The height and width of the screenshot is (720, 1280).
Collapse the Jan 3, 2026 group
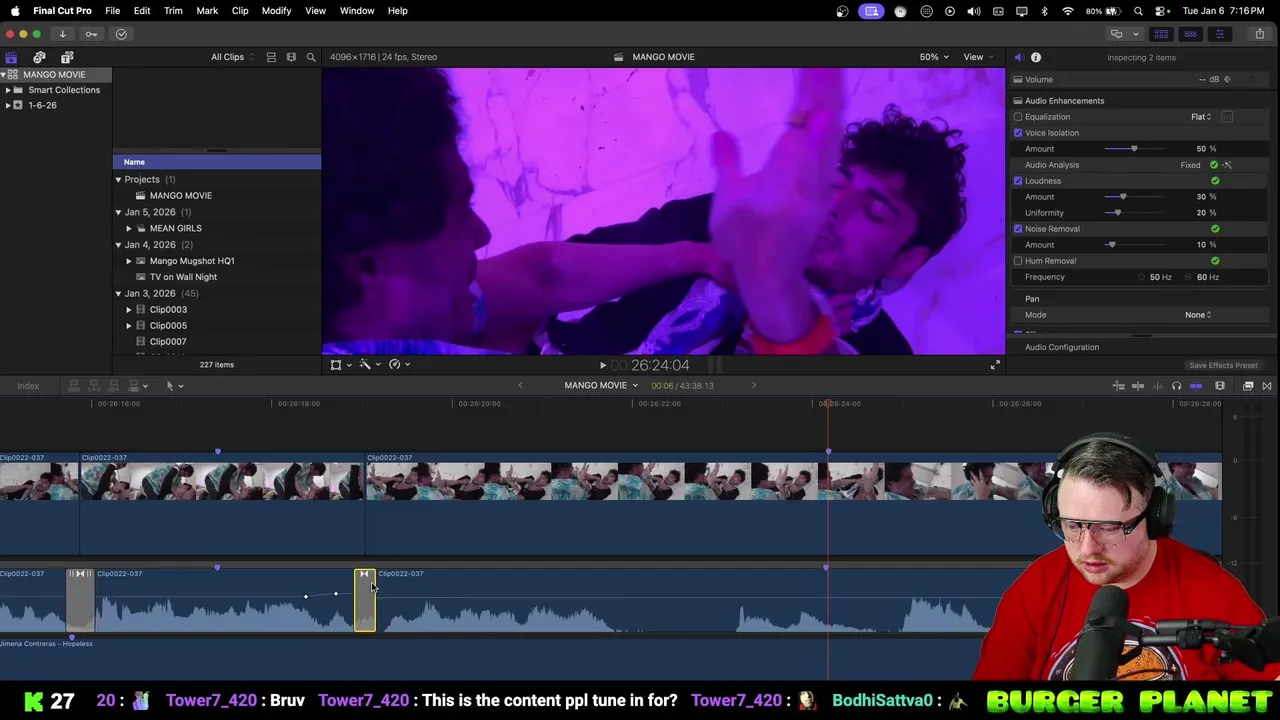pyautogui.click(x=118, y=294)
